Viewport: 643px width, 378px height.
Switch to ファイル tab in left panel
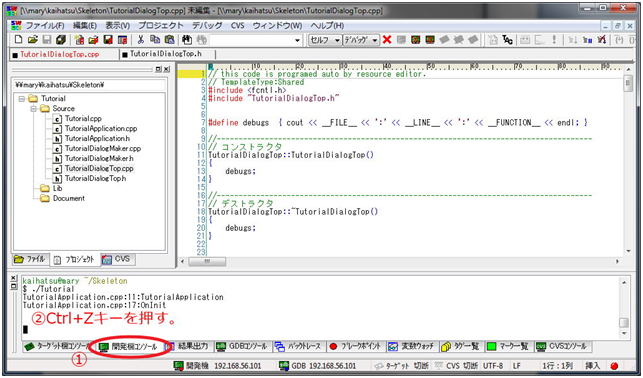click(x=30, y=260)
